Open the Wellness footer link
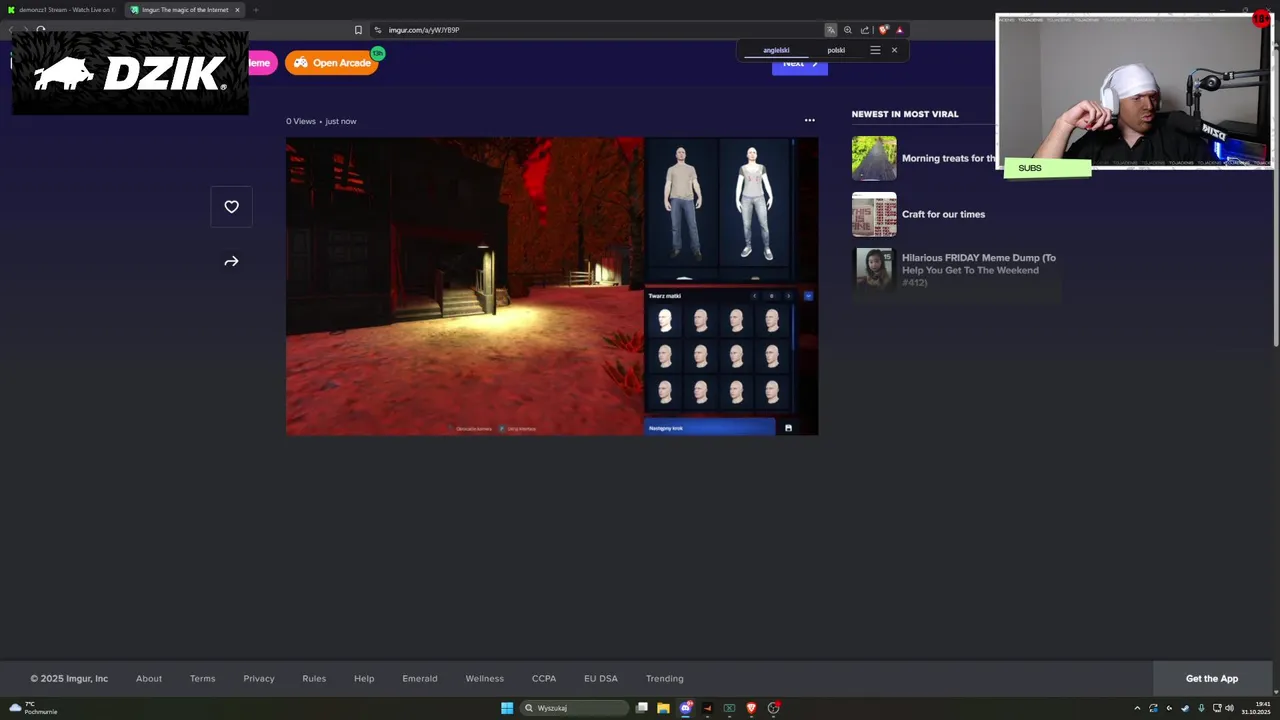 tap(485, 678)
